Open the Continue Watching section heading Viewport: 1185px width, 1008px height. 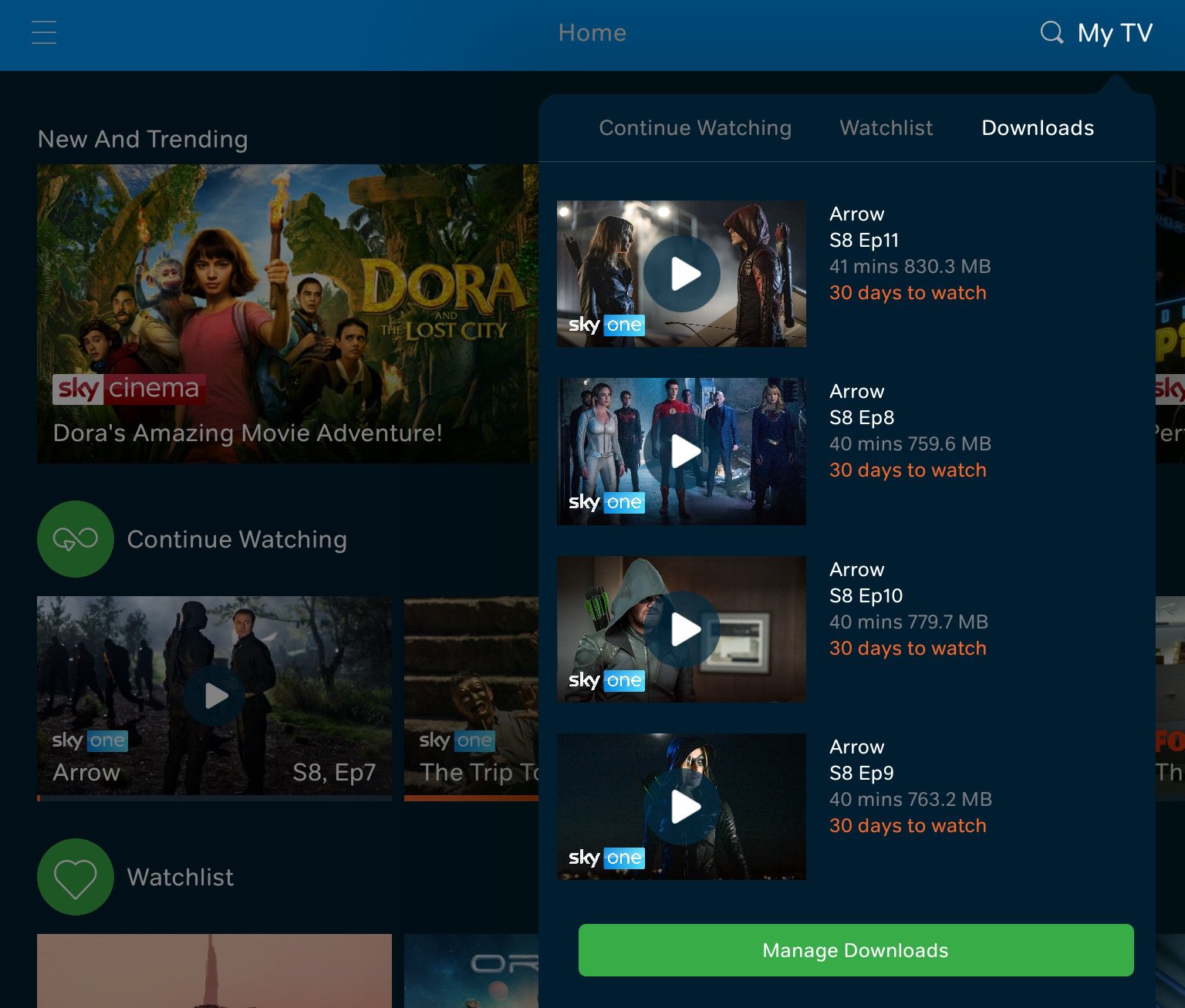tap(237, 539)
